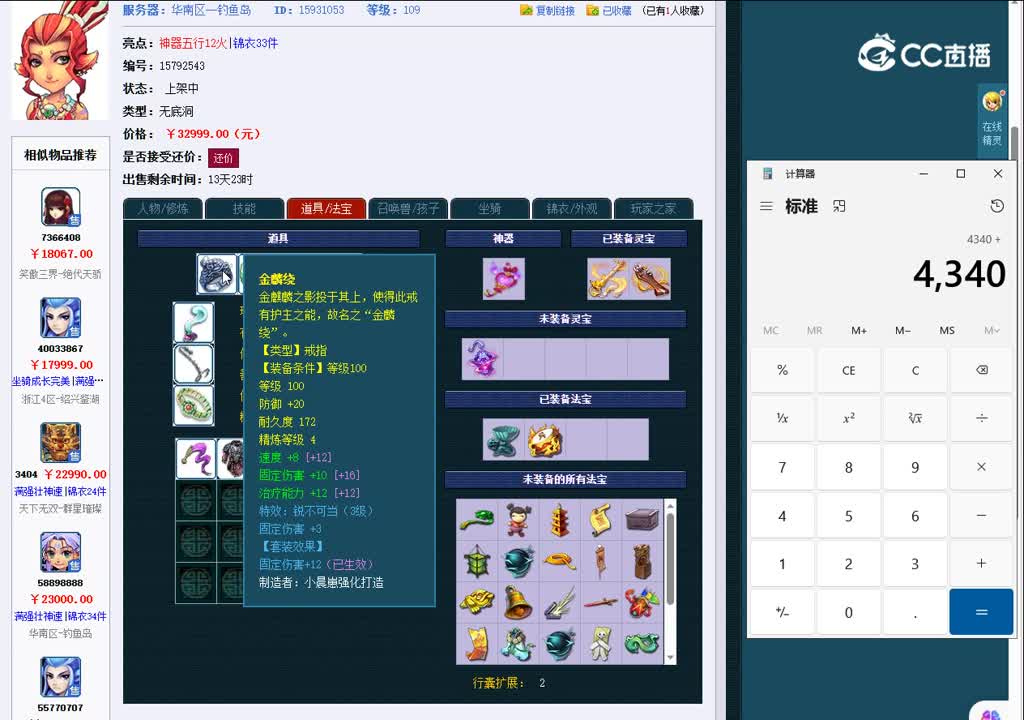This screenshot has height=720, width=1024.
Task: Click the 坐骑成长完美 highlight link
Action: (x=40, y=382)
